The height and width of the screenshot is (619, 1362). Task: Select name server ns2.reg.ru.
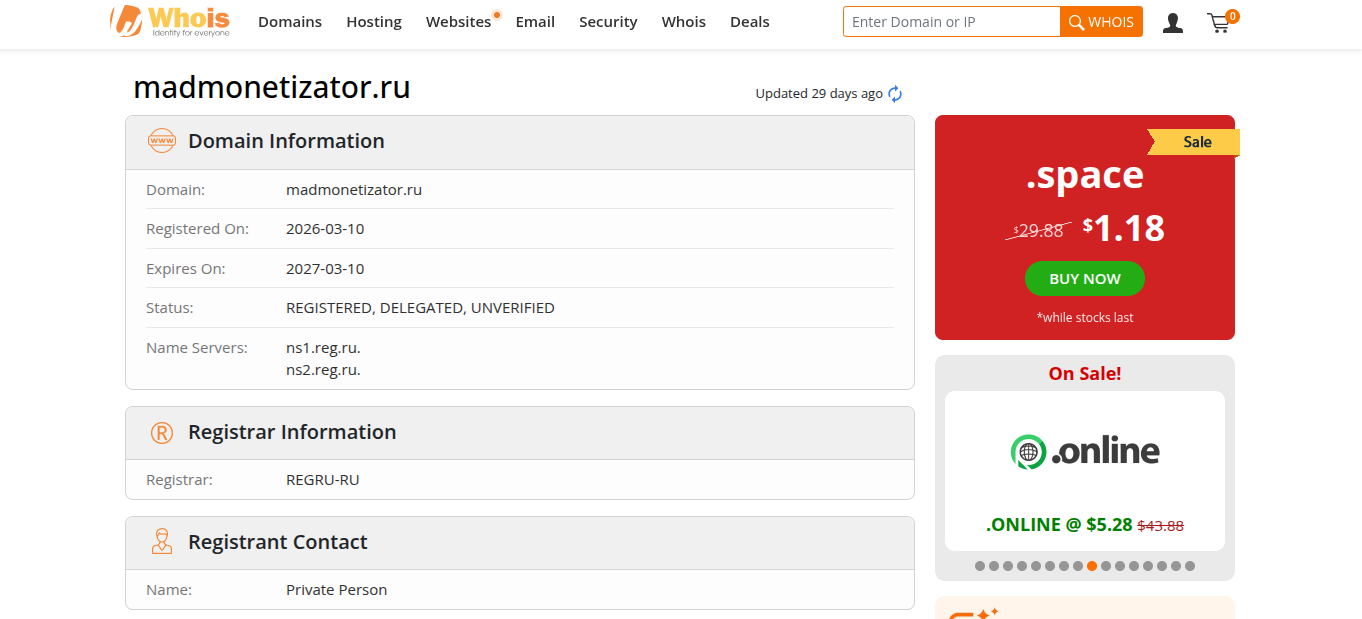coord(323,370)
